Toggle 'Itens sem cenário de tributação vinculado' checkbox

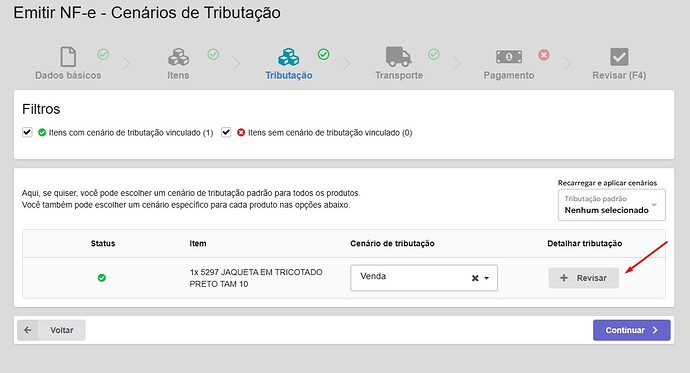226,132
